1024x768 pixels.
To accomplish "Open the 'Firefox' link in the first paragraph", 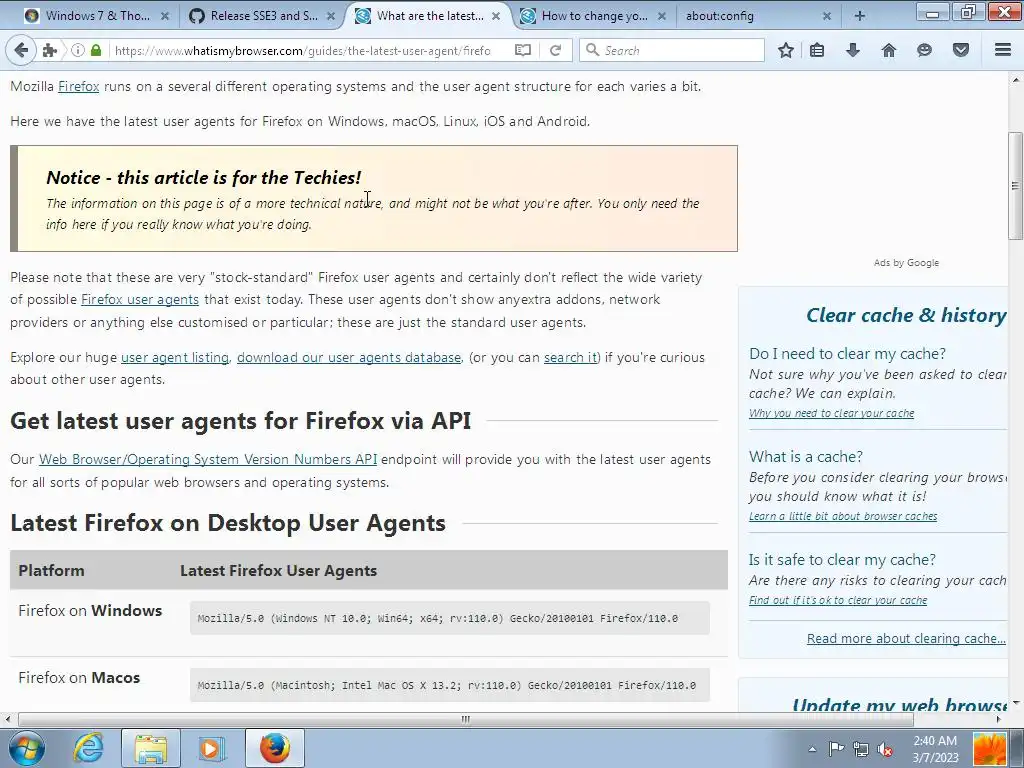I will click(x=78, y=86).
